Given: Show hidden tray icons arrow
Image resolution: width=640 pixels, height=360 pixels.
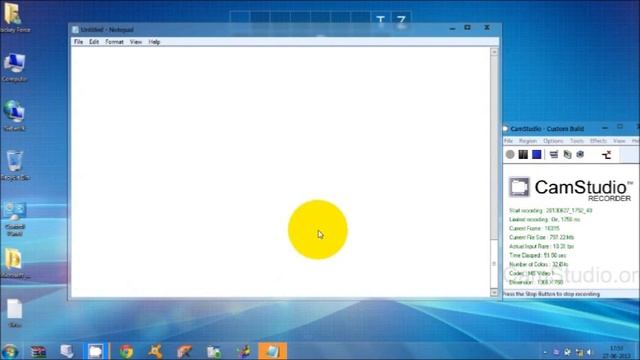Looking at the screenshot, I should [x=545, y=352].
